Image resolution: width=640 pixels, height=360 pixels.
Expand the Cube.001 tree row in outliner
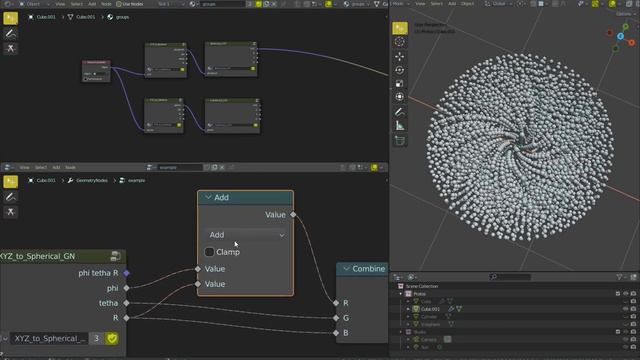coord(408,309)
